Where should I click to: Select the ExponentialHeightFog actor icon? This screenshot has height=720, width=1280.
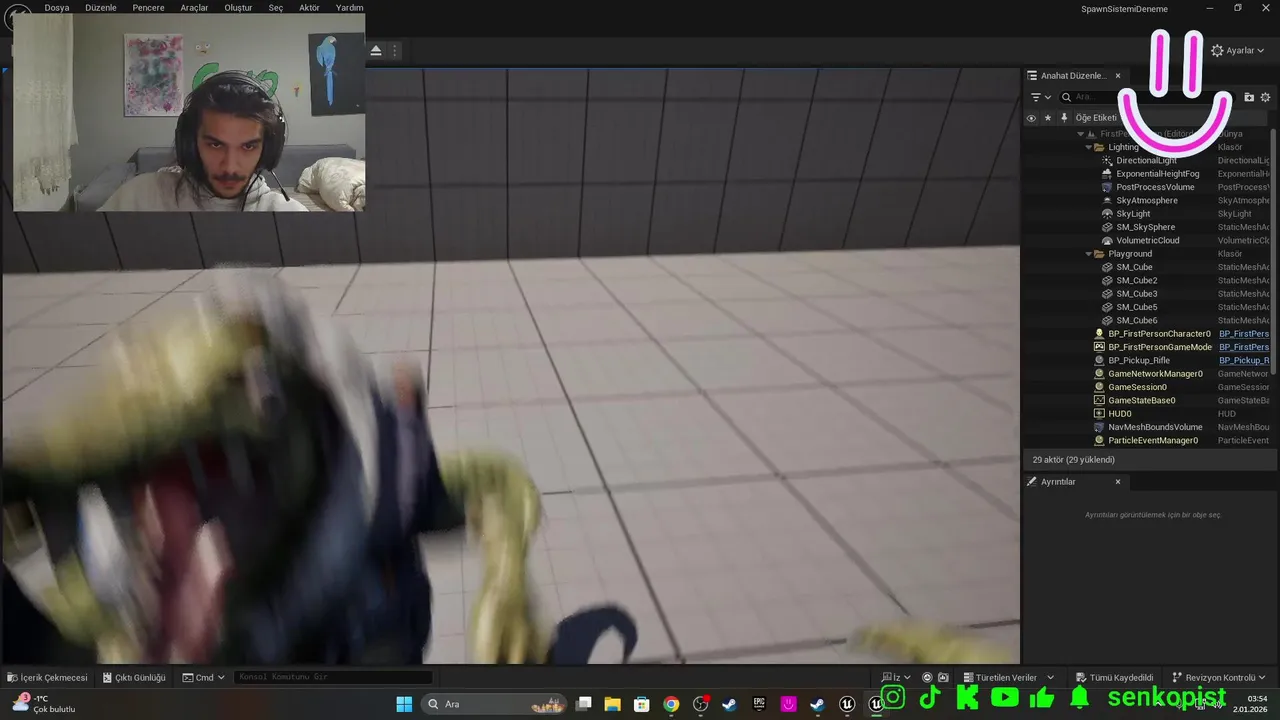click(x=1107, y=174)
